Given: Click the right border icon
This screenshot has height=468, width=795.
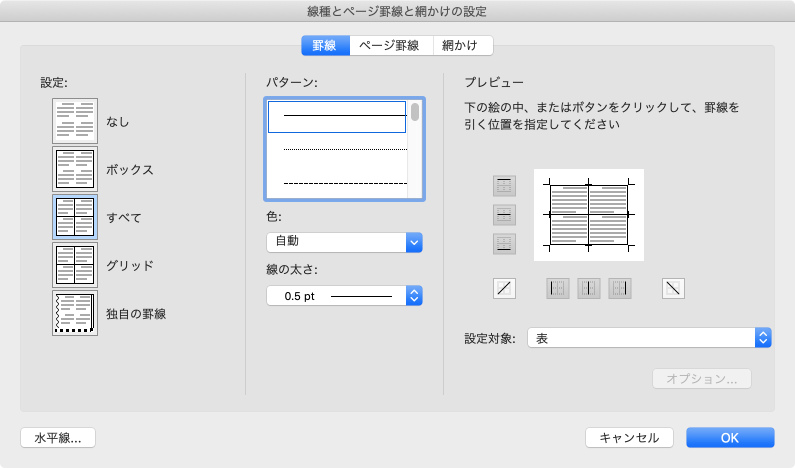Looking at the screenshot, I should pyautogui.click(x=621, y=289).
